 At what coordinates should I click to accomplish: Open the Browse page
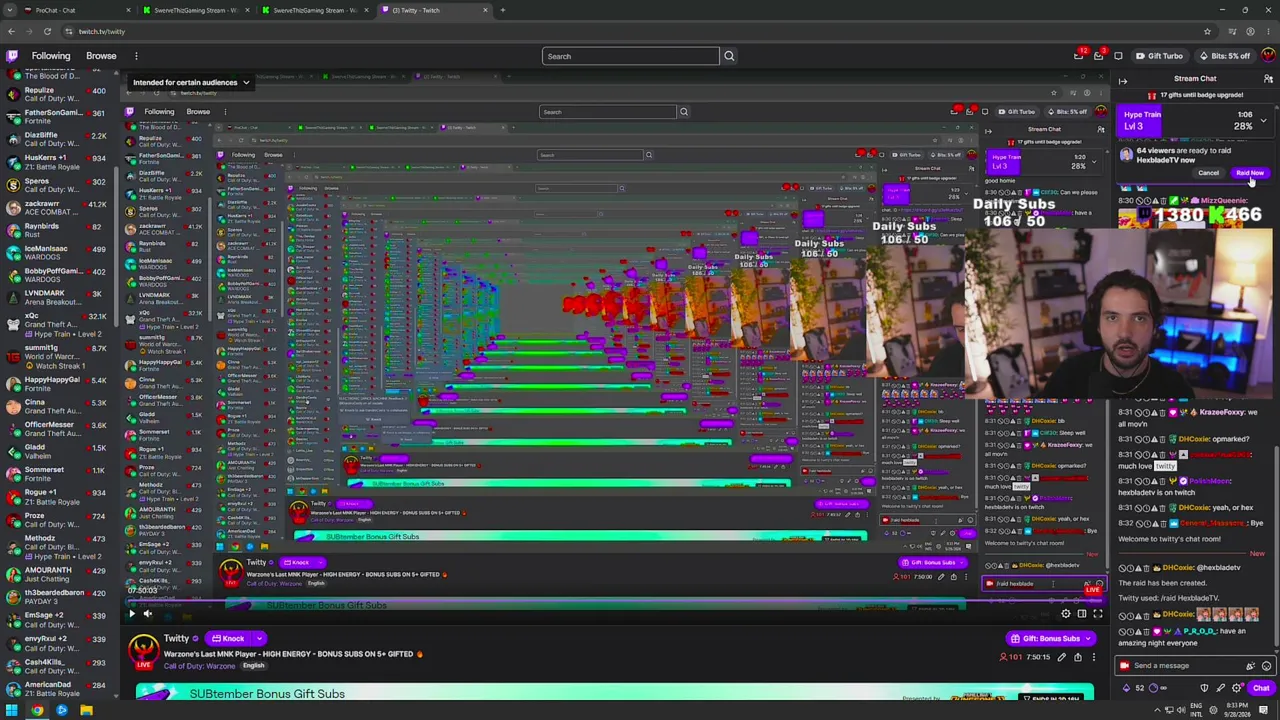tap(101, 56)
